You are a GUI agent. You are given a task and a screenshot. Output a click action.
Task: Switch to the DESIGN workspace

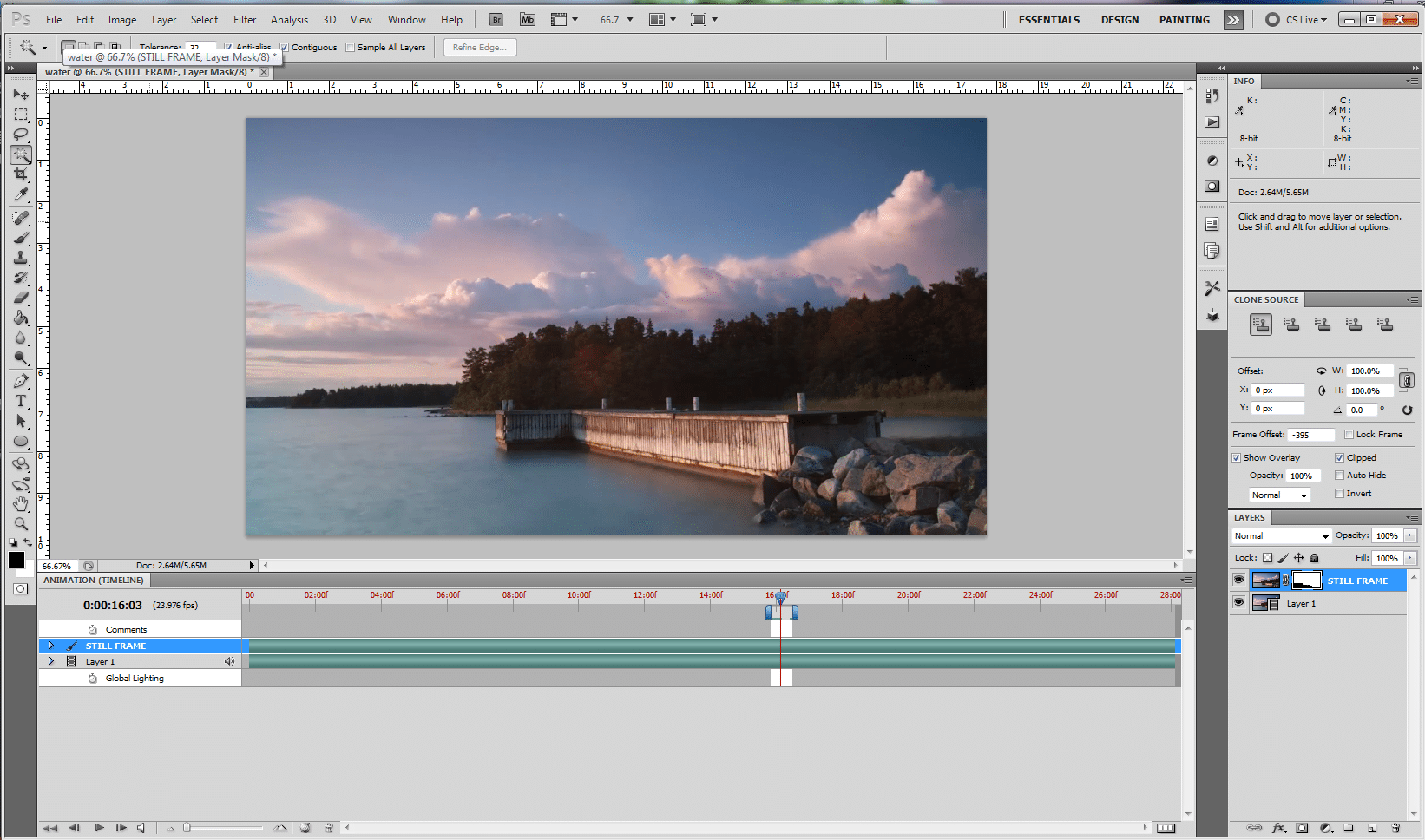[x=1120, y=19]
